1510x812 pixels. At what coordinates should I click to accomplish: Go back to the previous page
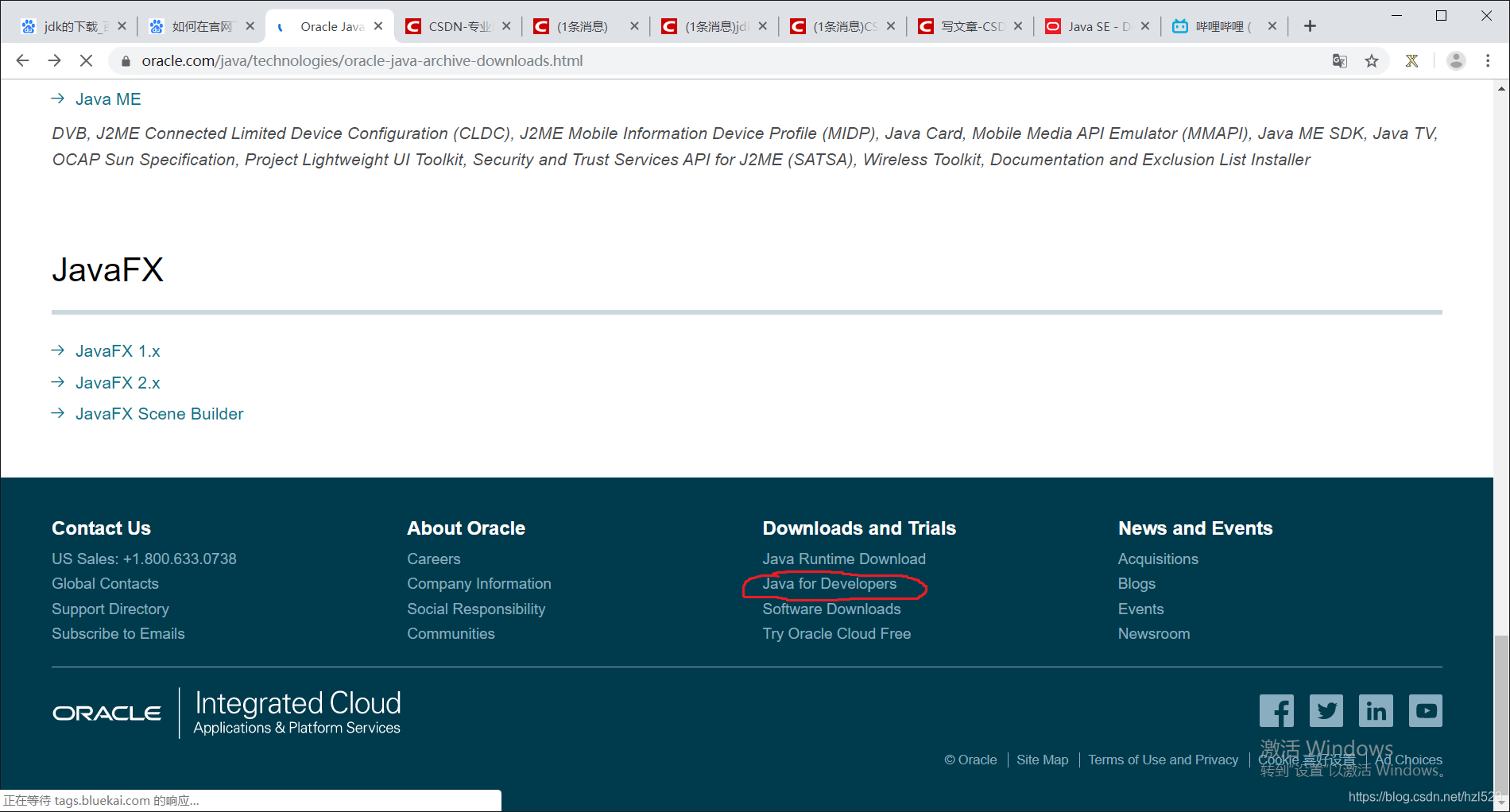(22, 60)
